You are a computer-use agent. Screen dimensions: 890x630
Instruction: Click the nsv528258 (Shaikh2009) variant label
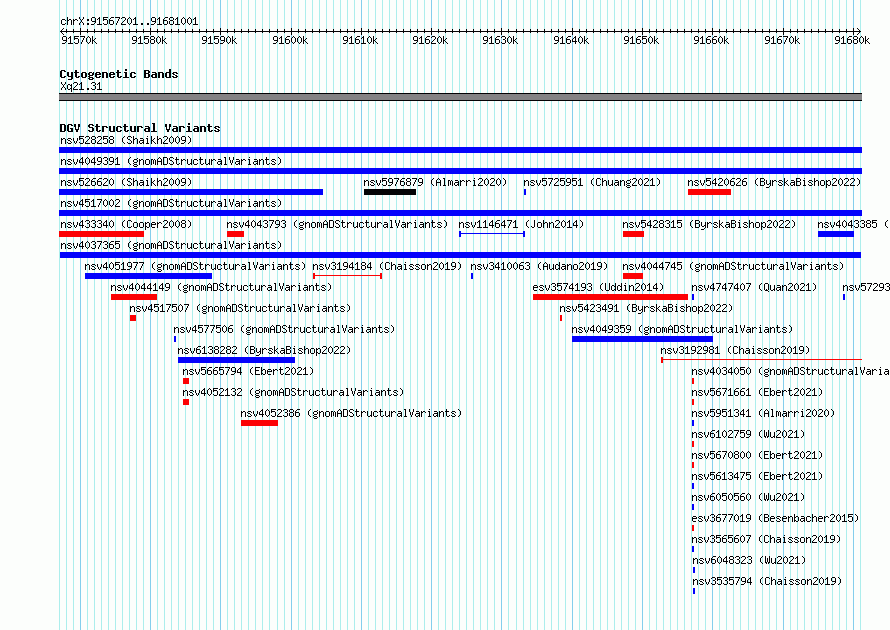pyautogui.click(x=126, y=140)
